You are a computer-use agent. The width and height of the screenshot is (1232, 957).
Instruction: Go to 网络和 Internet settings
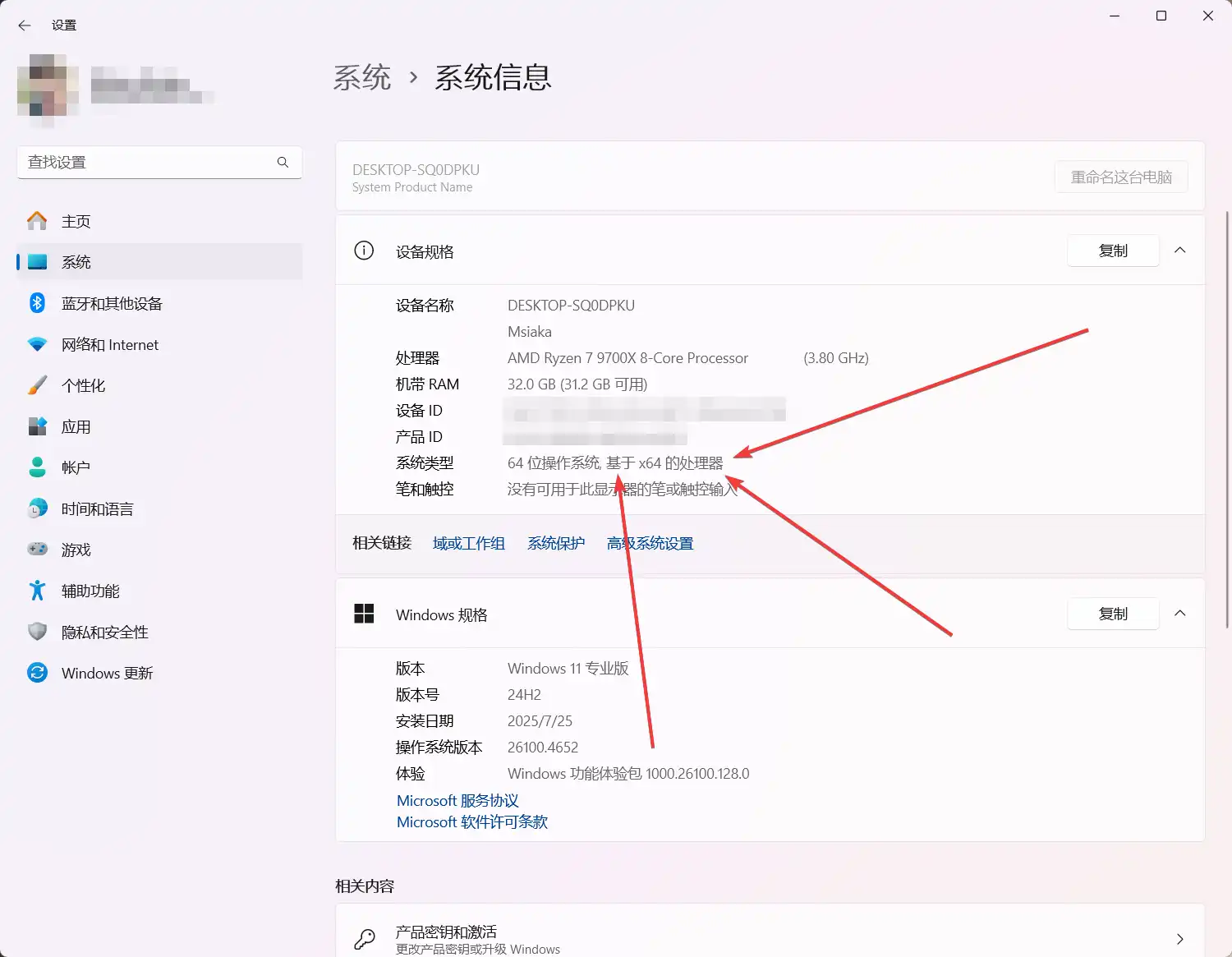point(159,344)
